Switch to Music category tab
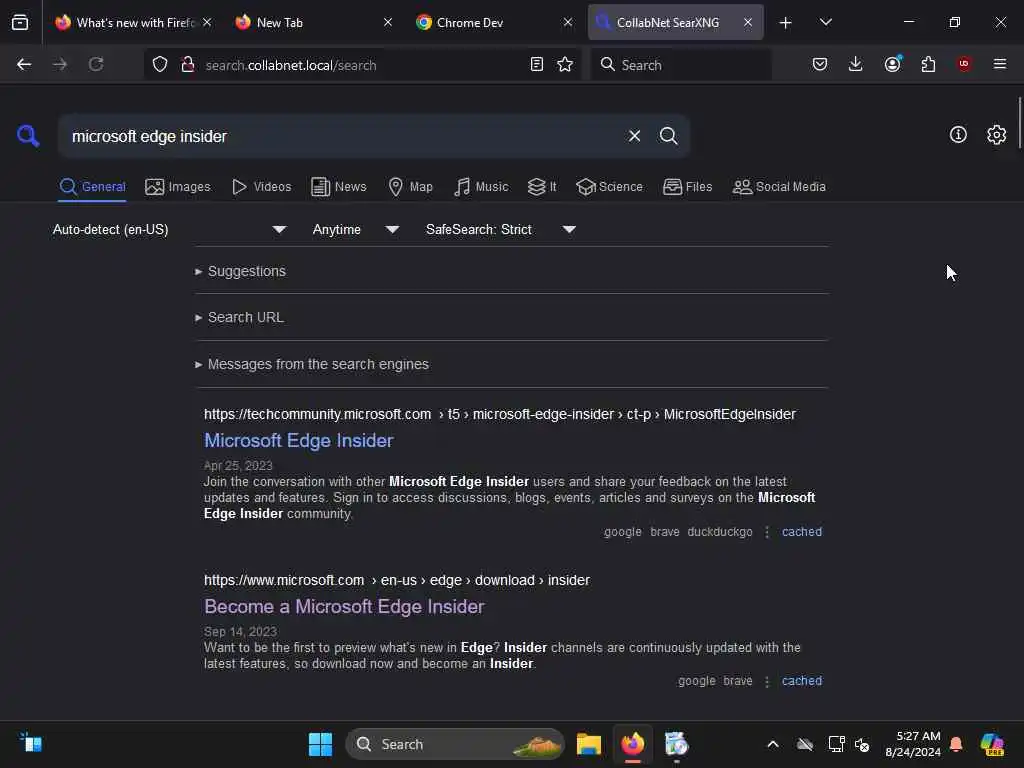 [481, 187]
